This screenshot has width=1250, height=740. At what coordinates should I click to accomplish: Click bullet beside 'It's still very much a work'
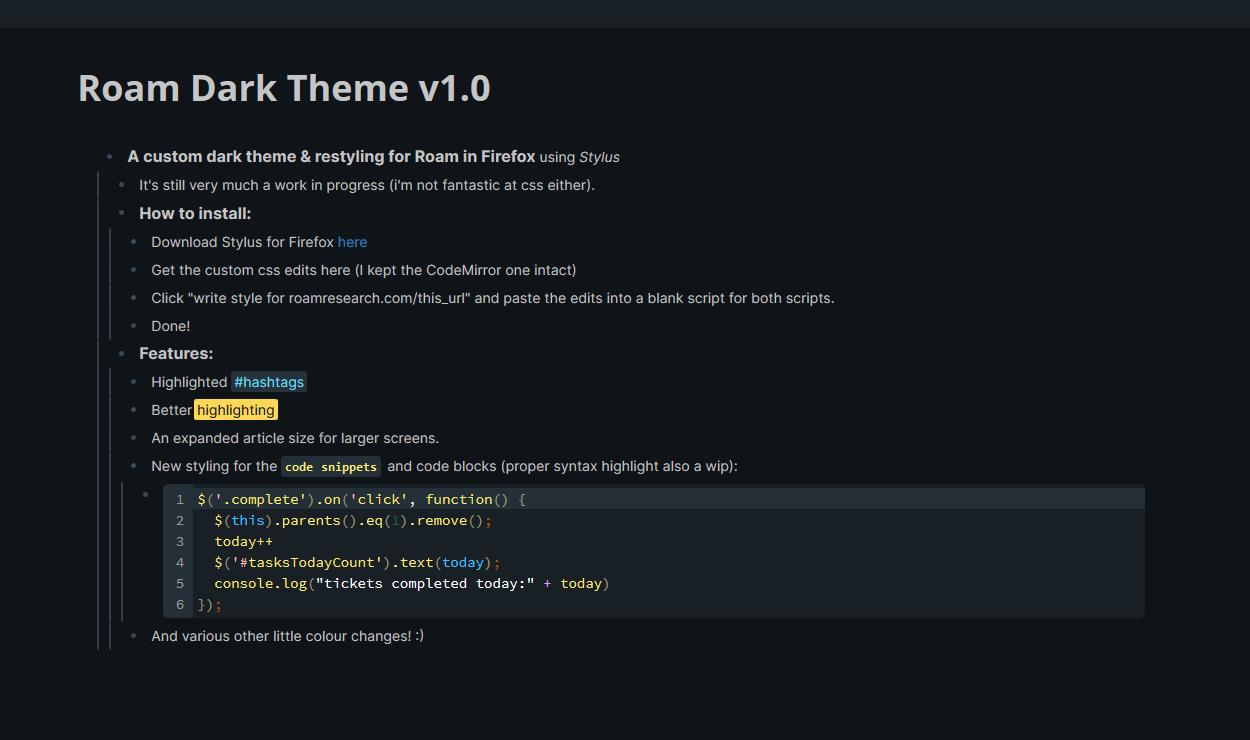click(121, 185)
